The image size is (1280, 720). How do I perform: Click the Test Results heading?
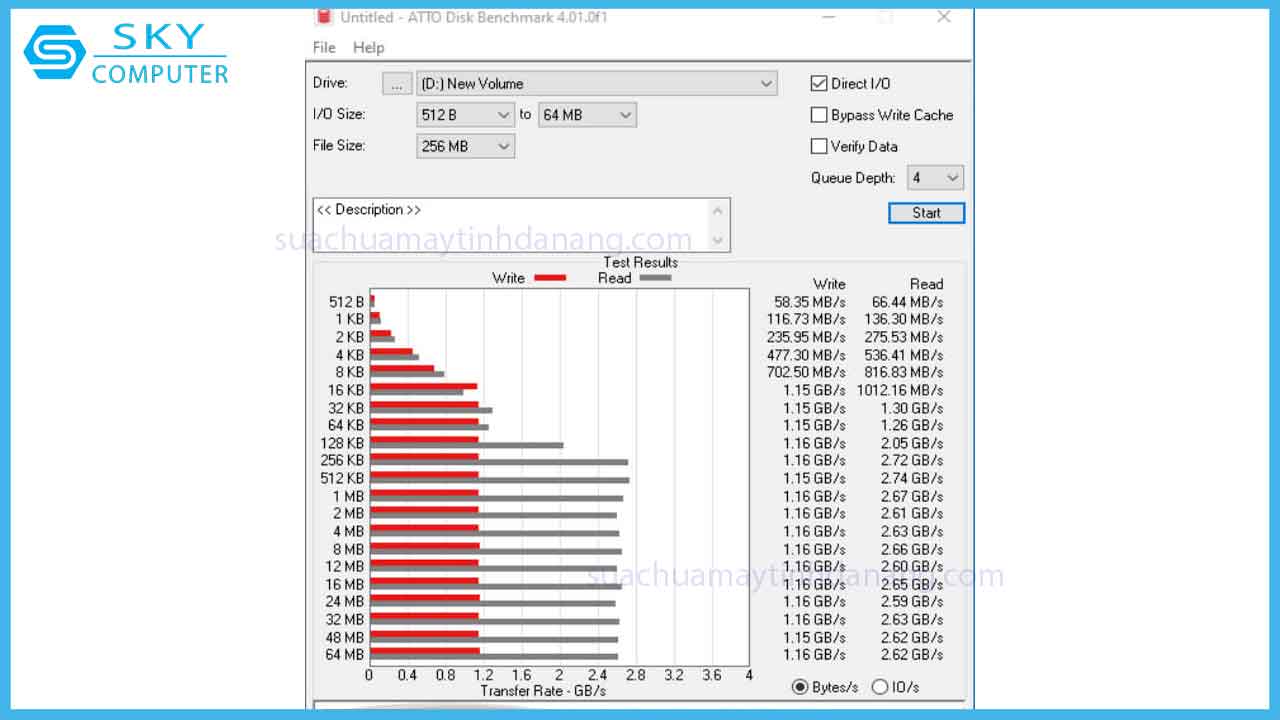(x=640, y=263)
